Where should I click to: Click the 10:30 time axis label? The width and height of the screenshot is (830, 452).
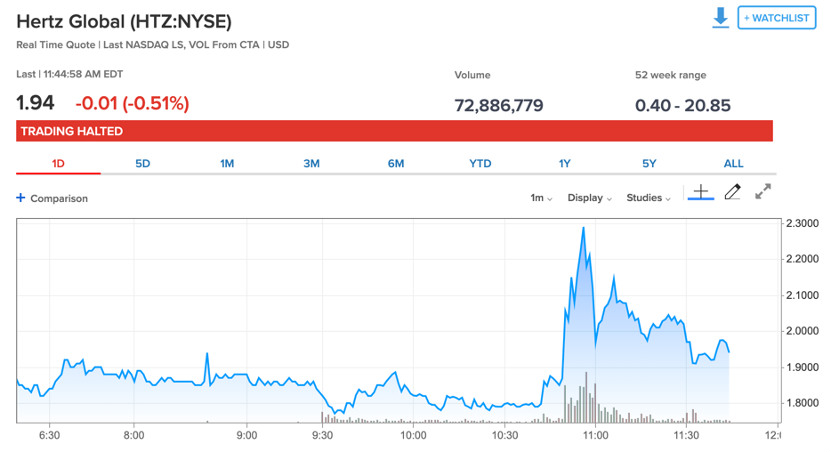coord(505,435)
